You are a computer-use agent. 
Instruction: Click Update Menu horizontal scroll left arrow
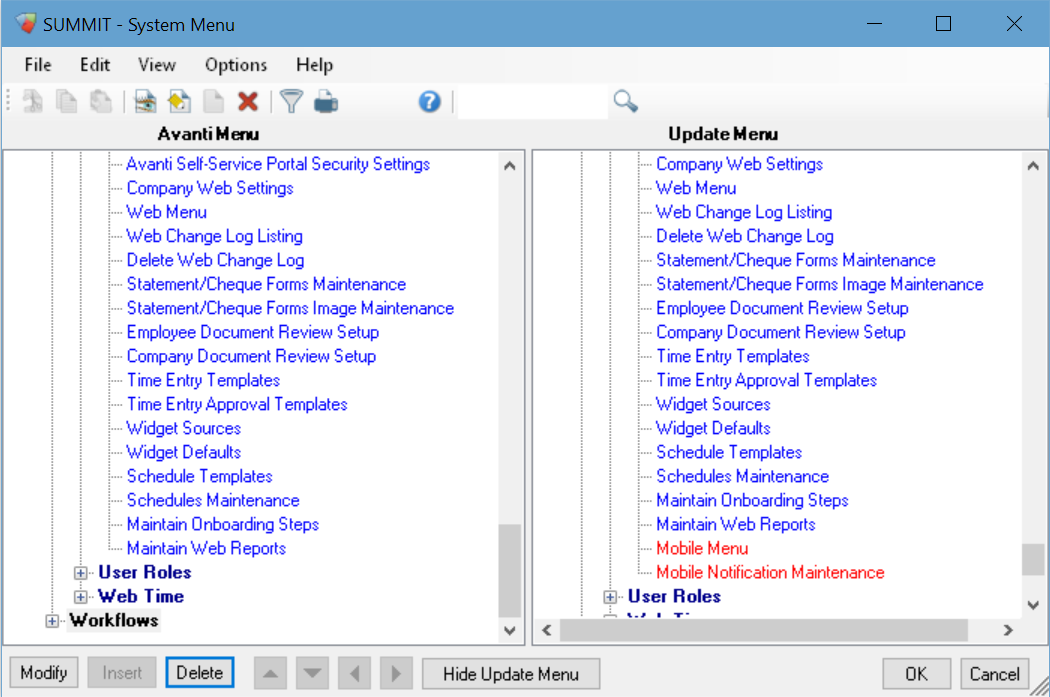(x=546, y=630)
